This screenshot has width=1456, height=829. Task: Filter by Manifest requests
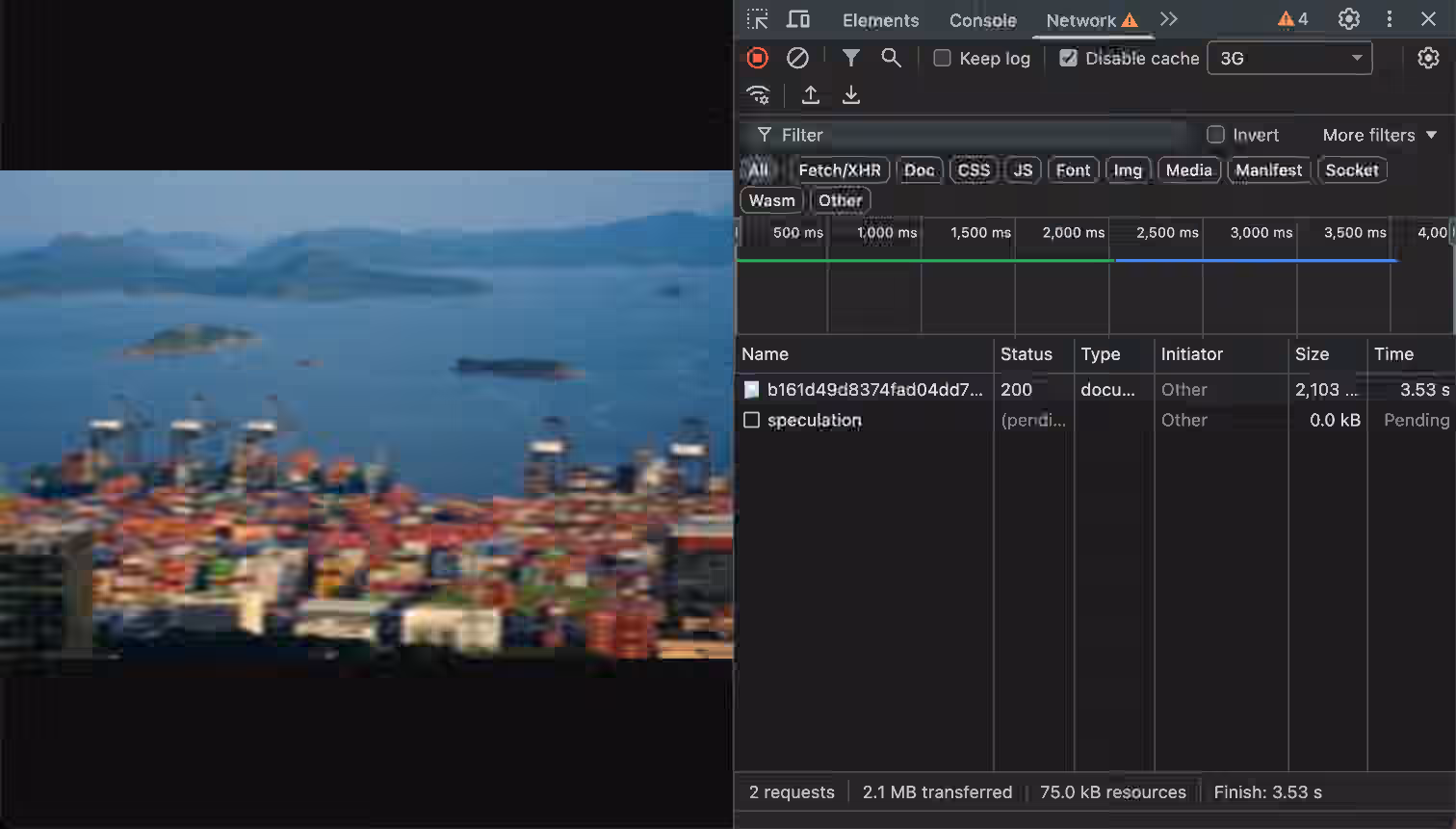coord(1269,170)
